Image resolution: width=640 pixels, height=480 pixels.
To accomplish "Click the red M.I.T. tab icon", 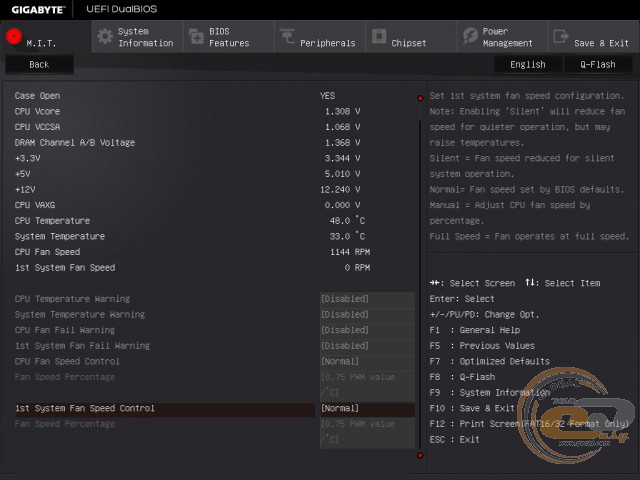I will (14, 36).
